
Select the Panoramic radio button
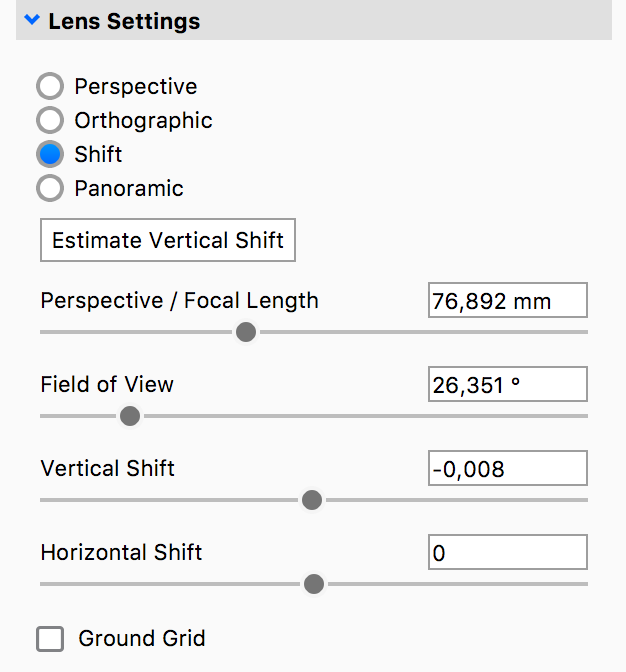pos(50,188)
